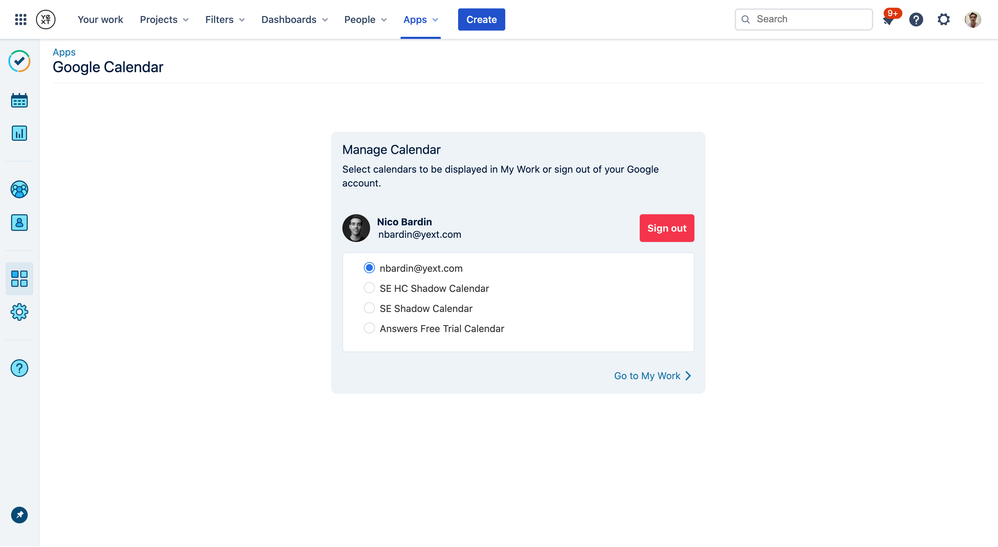Click the Nico Bardin name text

click(x=404, y=222)
